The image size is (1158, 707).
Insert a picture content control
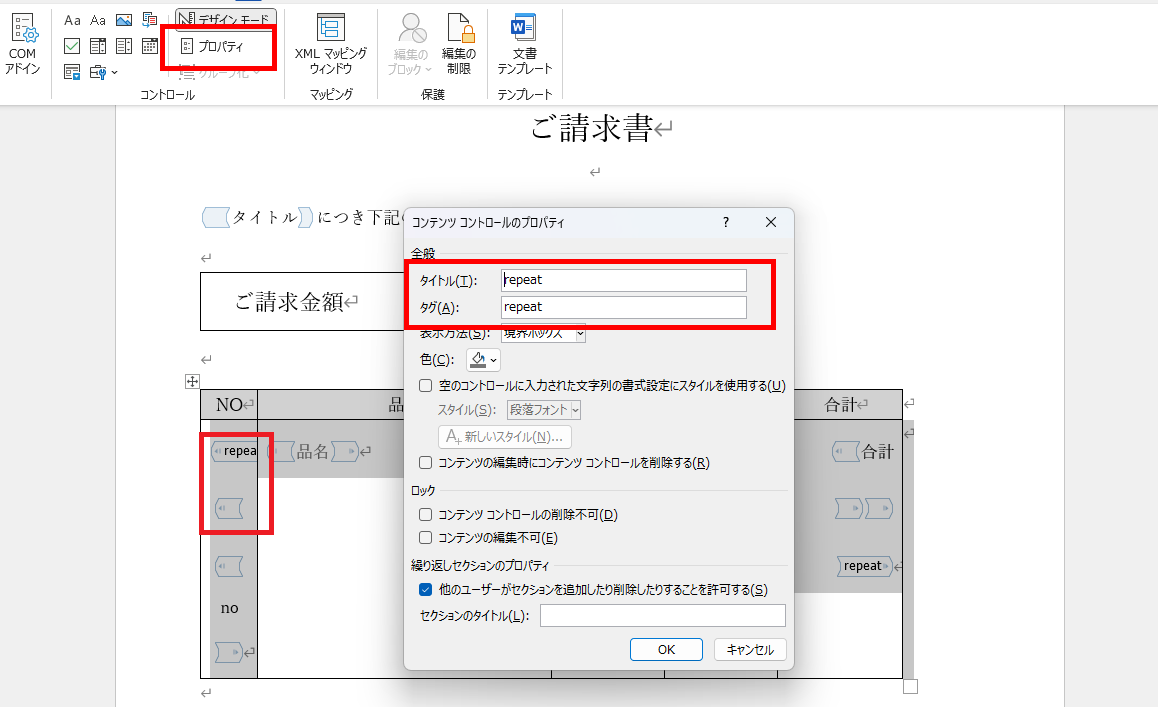pos(124,19)
